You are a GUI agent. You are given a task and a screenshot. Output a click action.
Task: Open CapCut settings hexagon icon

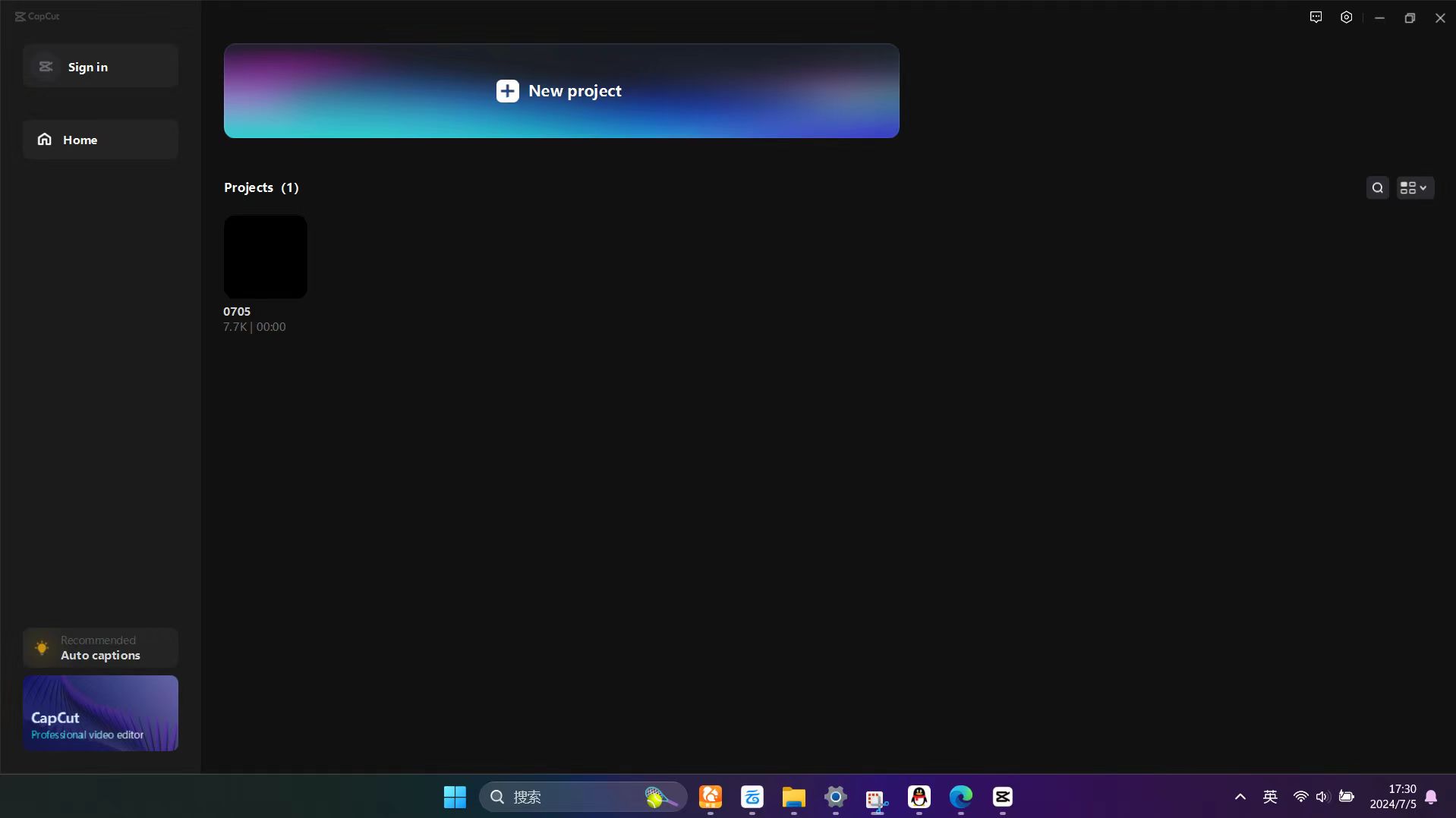point(1346,17)
